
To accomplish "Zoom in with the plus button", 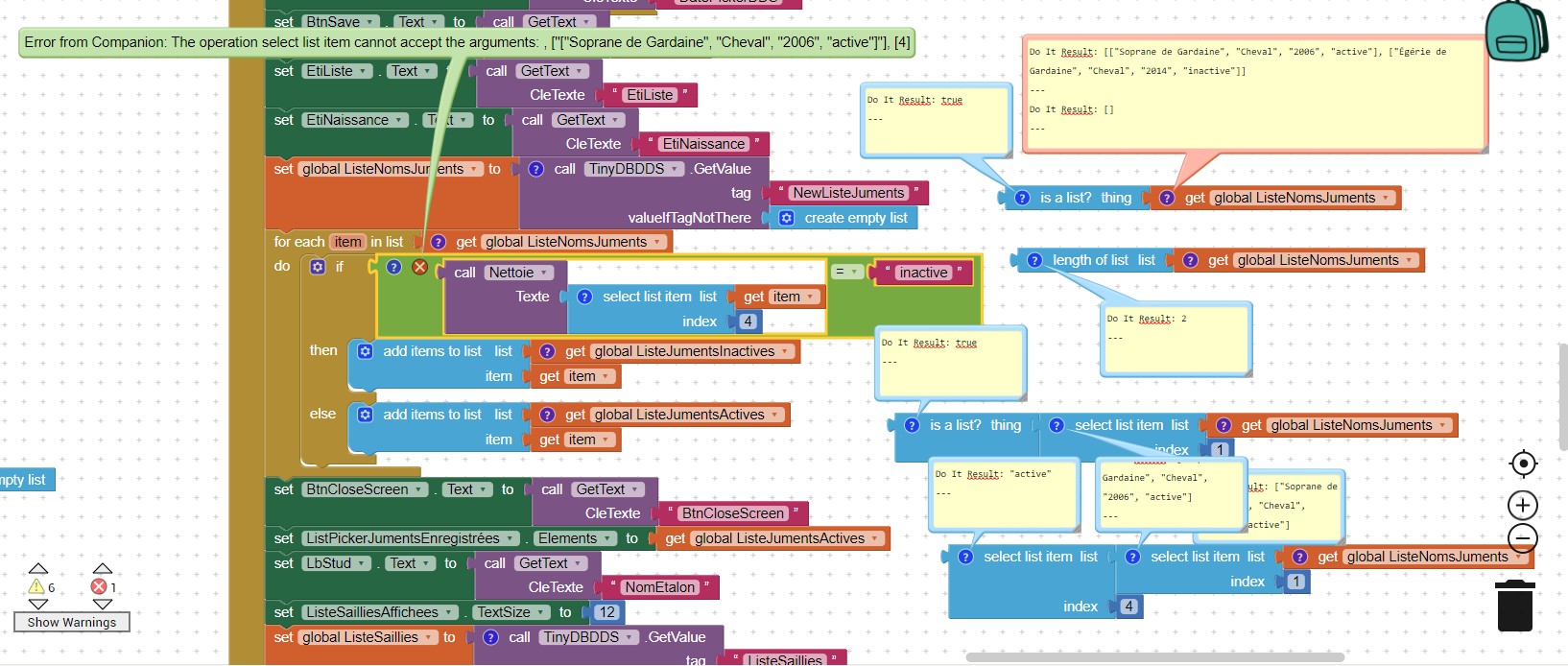I will pyautogui.click(x=1523, y=505).
